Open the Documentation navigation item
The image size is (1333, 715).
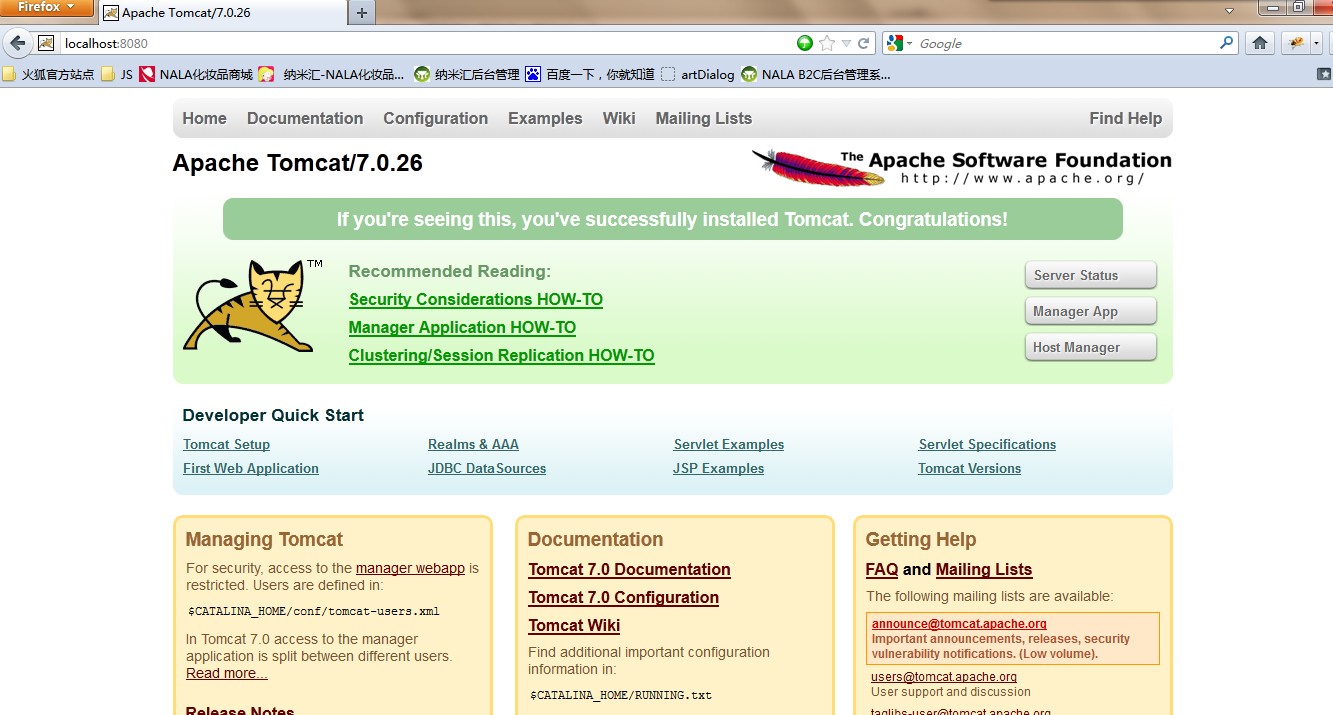(305, 118)
